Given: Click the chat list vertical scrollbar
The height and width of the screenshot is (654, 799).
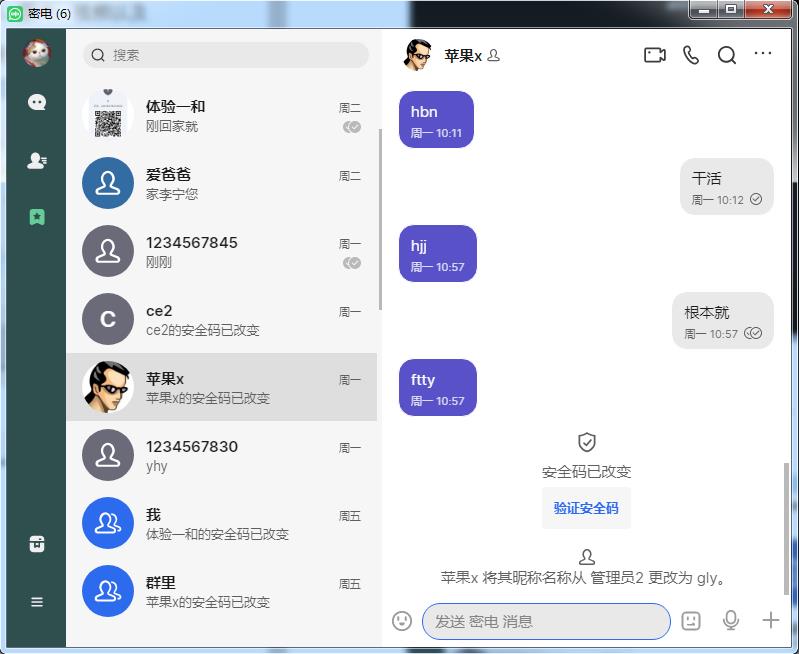Looking at the screenshot, I should (379, 220).
